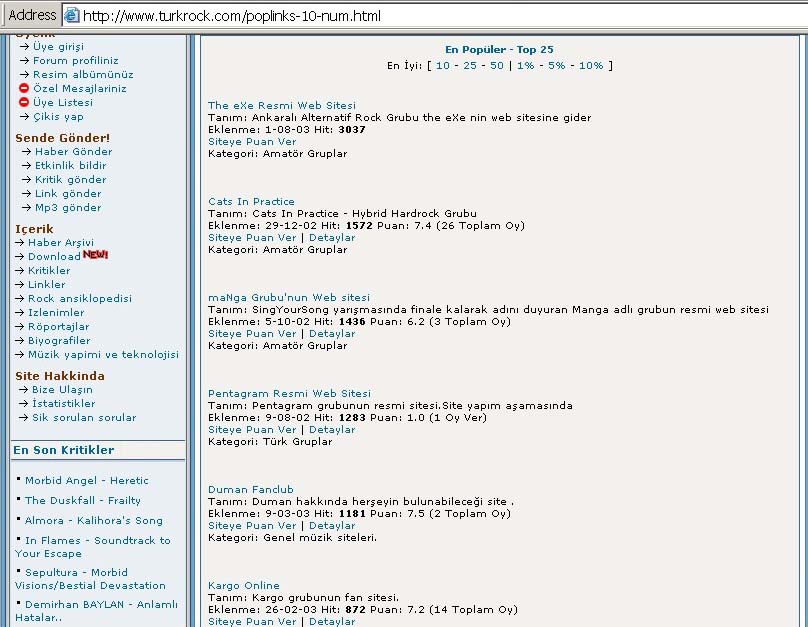This screenshot has width=808, height=627.
Task: Show Detaylar for the Pentagram entry
Action: tap(332, 430)
